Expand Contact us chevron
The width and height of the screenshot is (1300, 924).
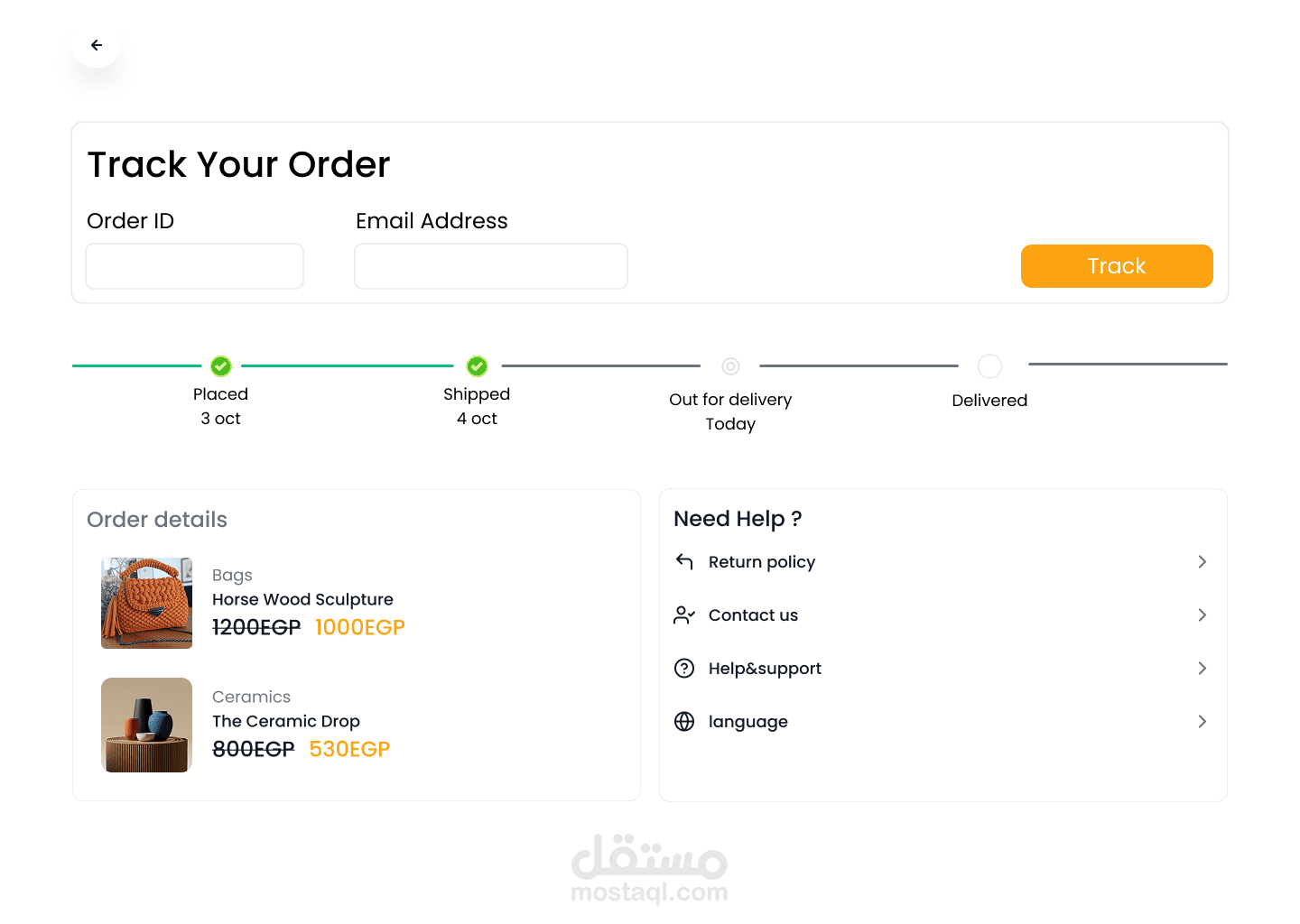tap(1202, 615)
